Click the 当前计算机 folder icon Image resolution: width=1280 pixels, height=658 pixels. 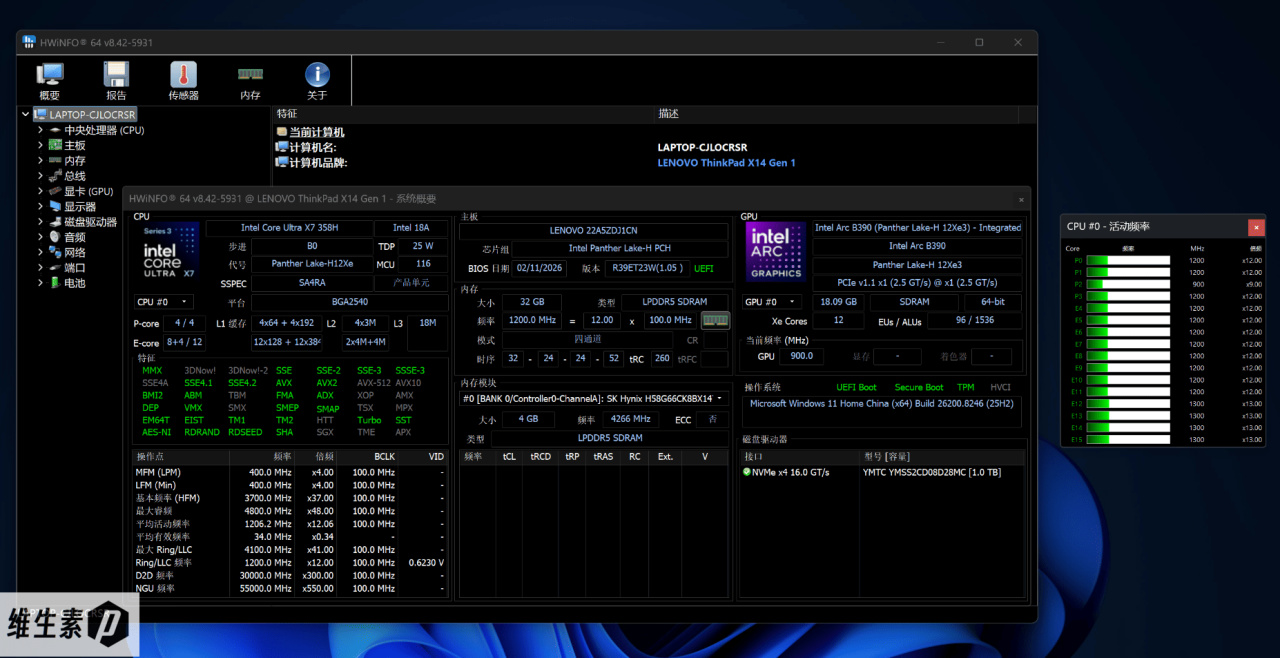click(x=282, y=132)
